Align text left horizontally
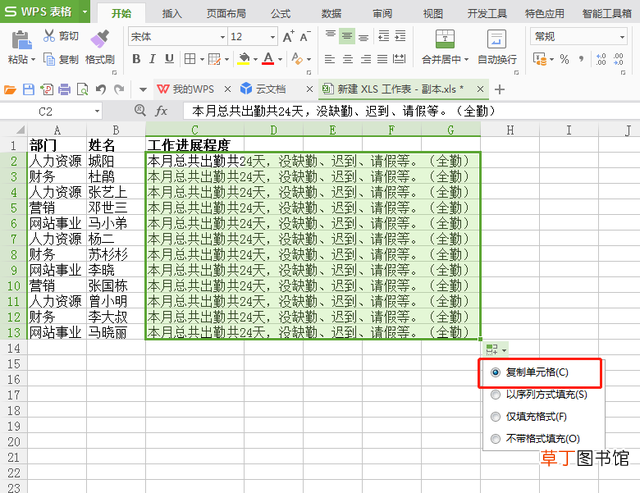This screenshot has width=640, height=493. tap(330, 59)
